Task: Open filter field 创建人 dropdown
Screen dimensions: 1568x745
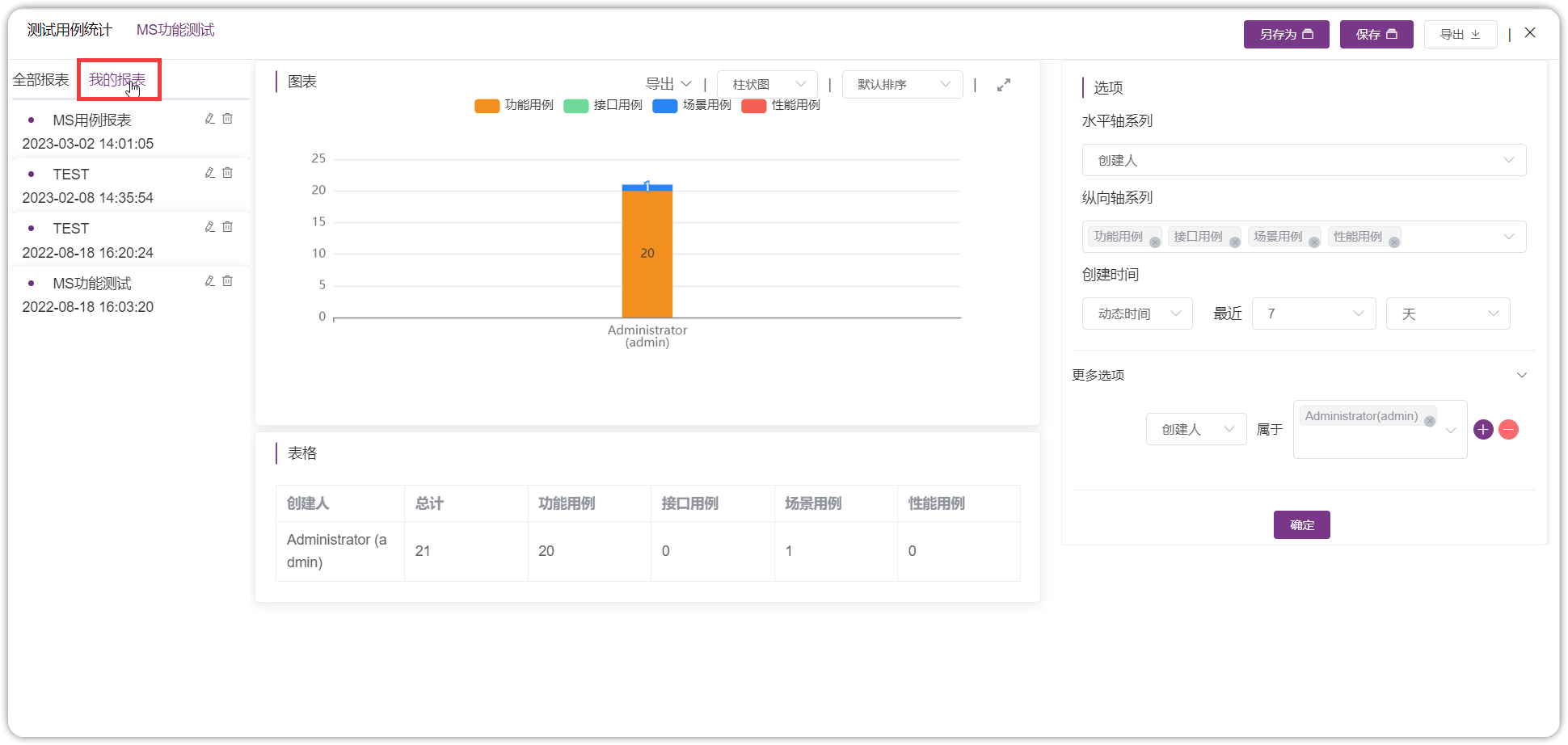Action: [1196, 429]
